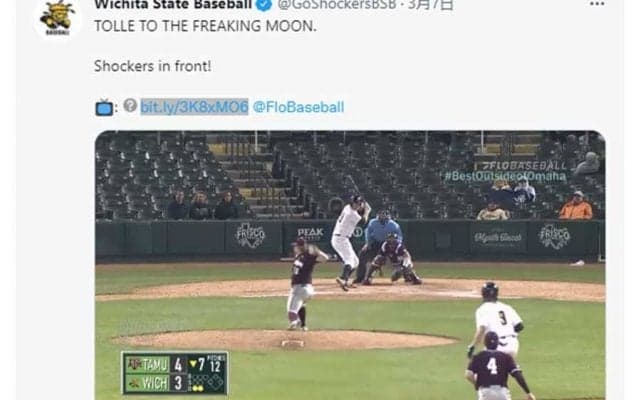The width and height of the screenshot is (640, 400).
Task: Open the @FloBaseball mention
Action: click(298, 107)
